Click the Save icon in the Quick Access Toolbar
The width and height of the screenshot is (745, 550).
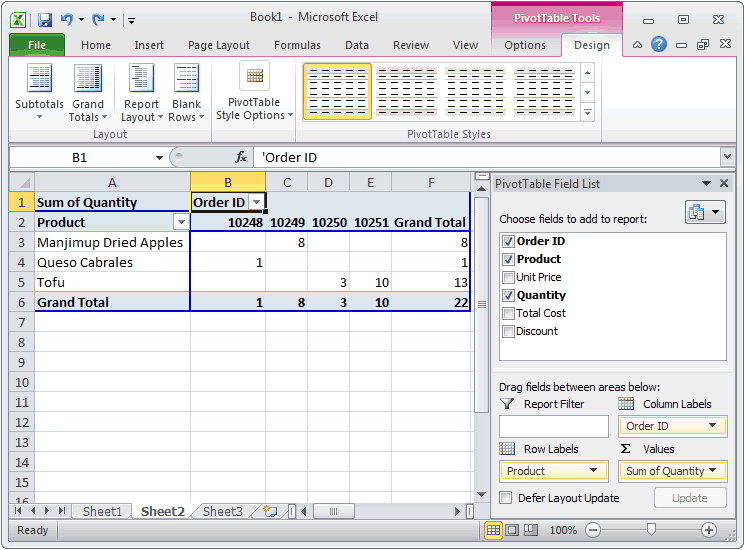pos(45,20)
